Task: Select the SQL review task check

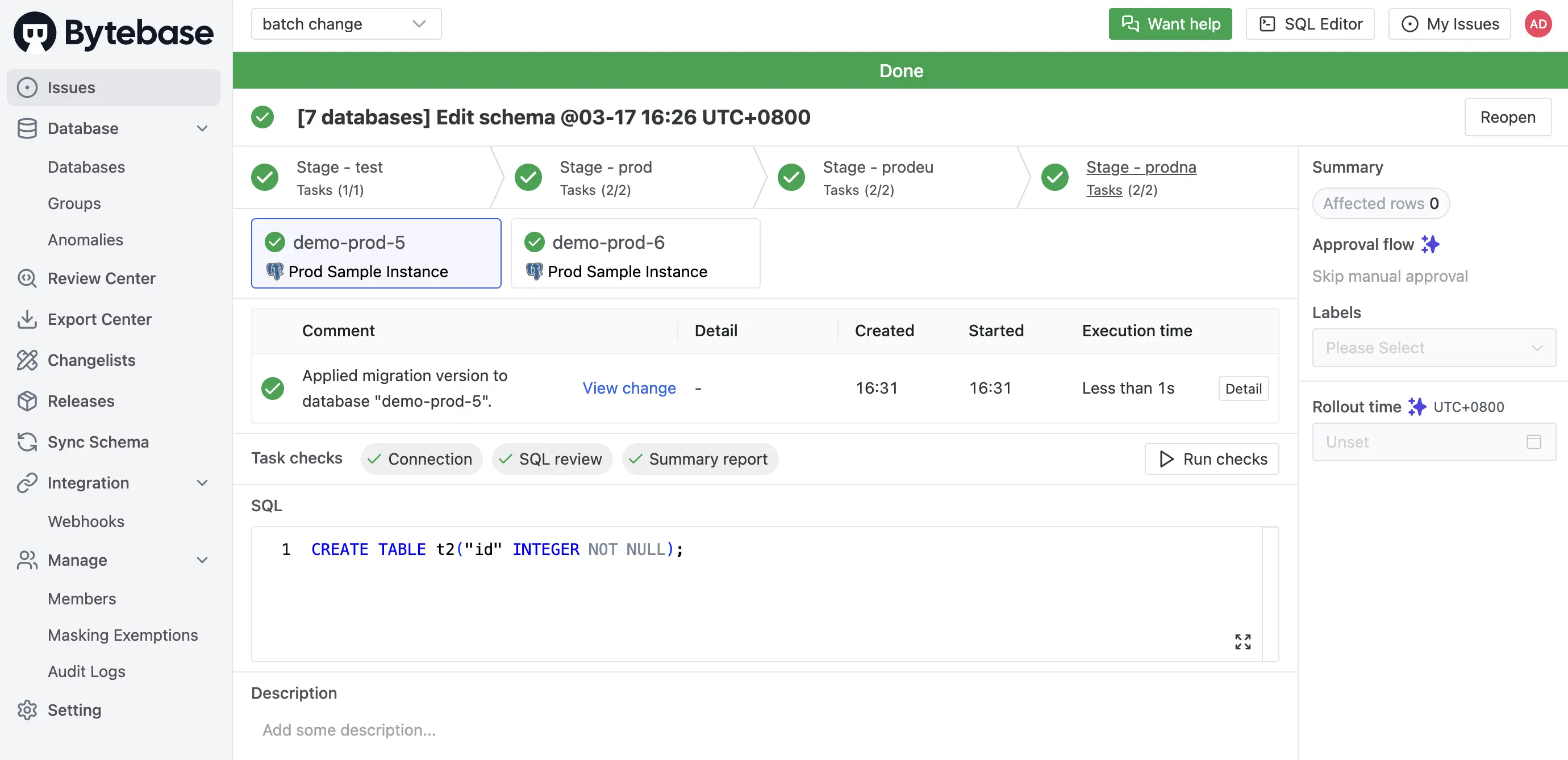Action: tap(552, 459)
